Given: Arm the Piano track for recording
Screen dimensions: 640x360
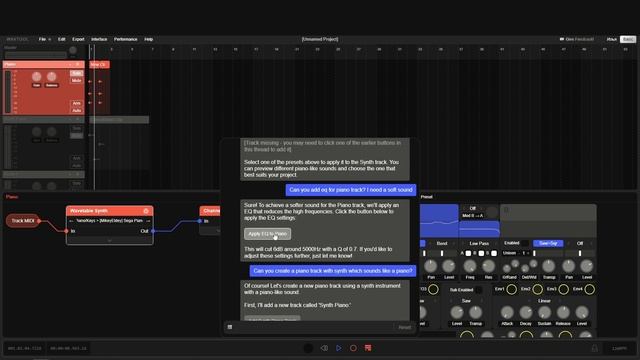Looking at the screenshot, I should 76,103.
